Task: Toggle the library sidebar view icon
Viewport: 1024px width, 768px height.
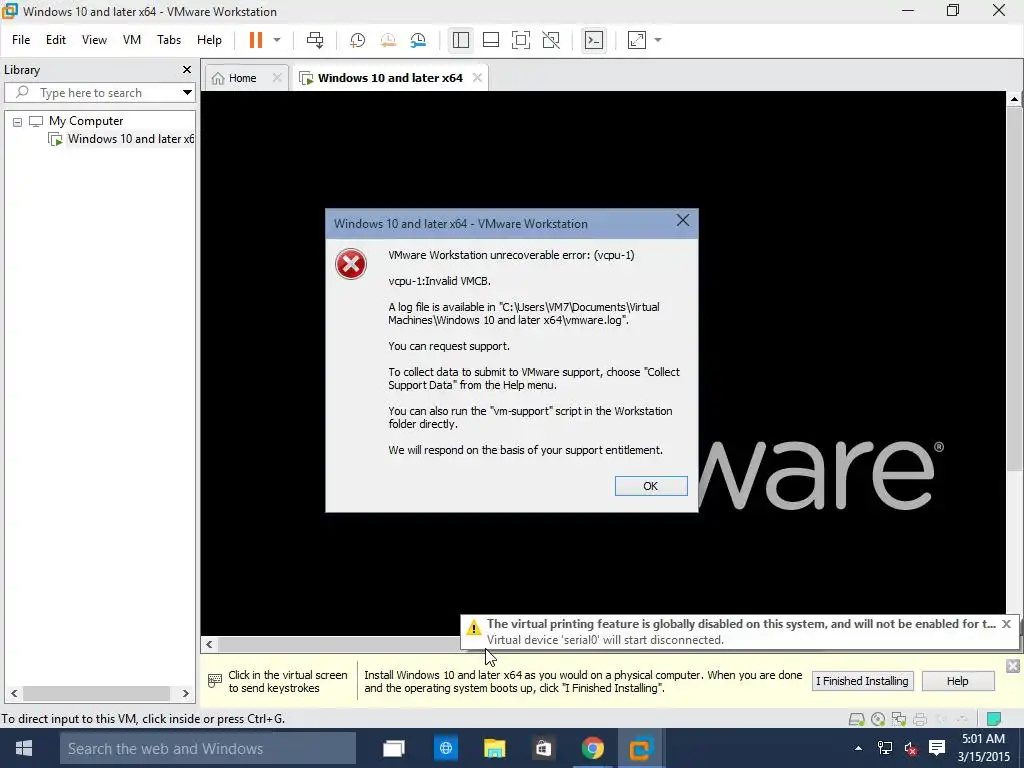Action: pyautogui.click(x=460, y=40)
